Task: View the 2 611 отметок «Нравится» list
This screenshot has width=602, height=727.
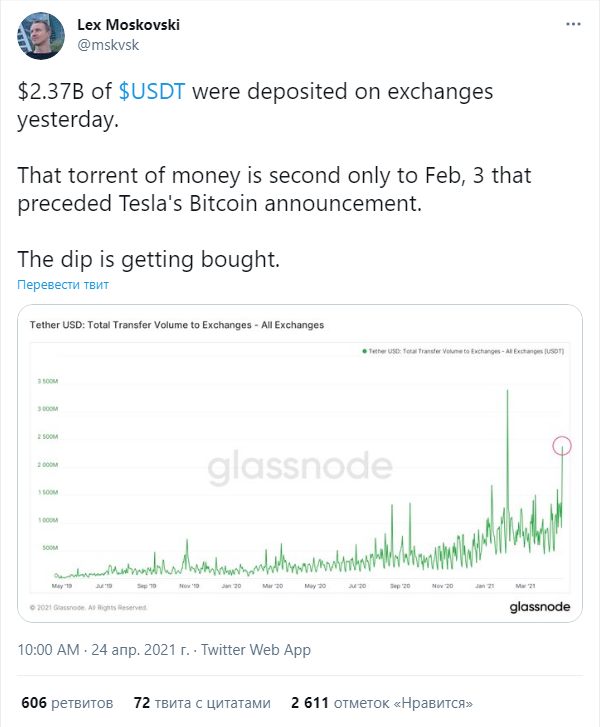Action: coord(382,702)
